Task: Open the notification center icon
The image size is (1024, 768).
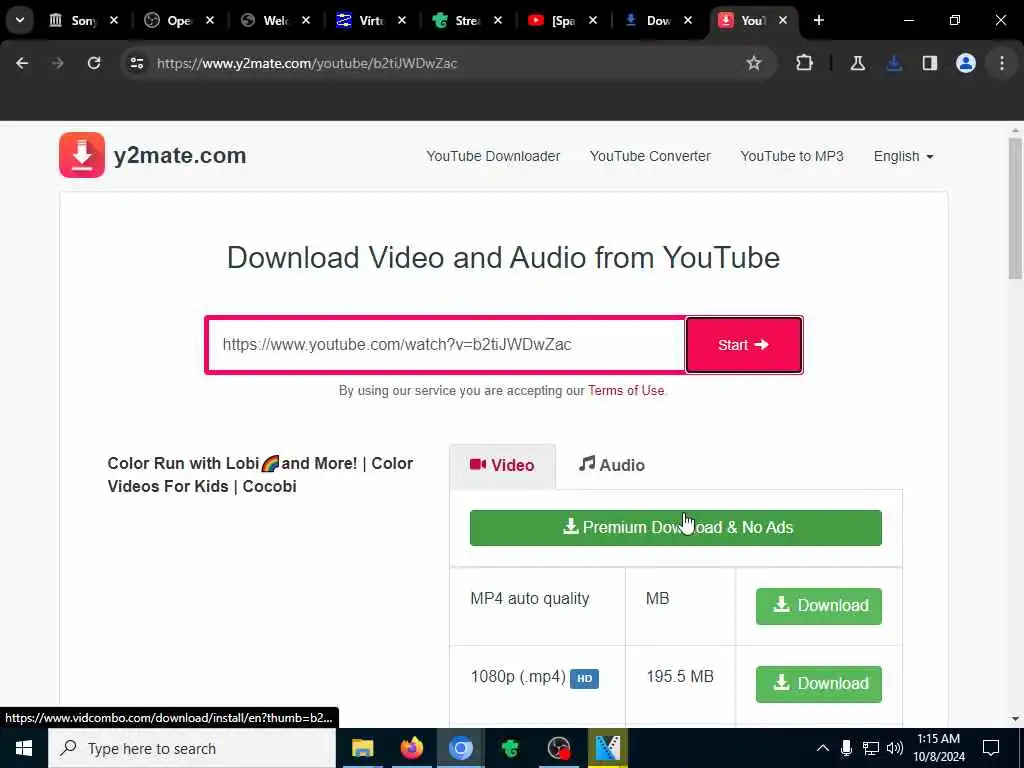Action: pos(991,748)
